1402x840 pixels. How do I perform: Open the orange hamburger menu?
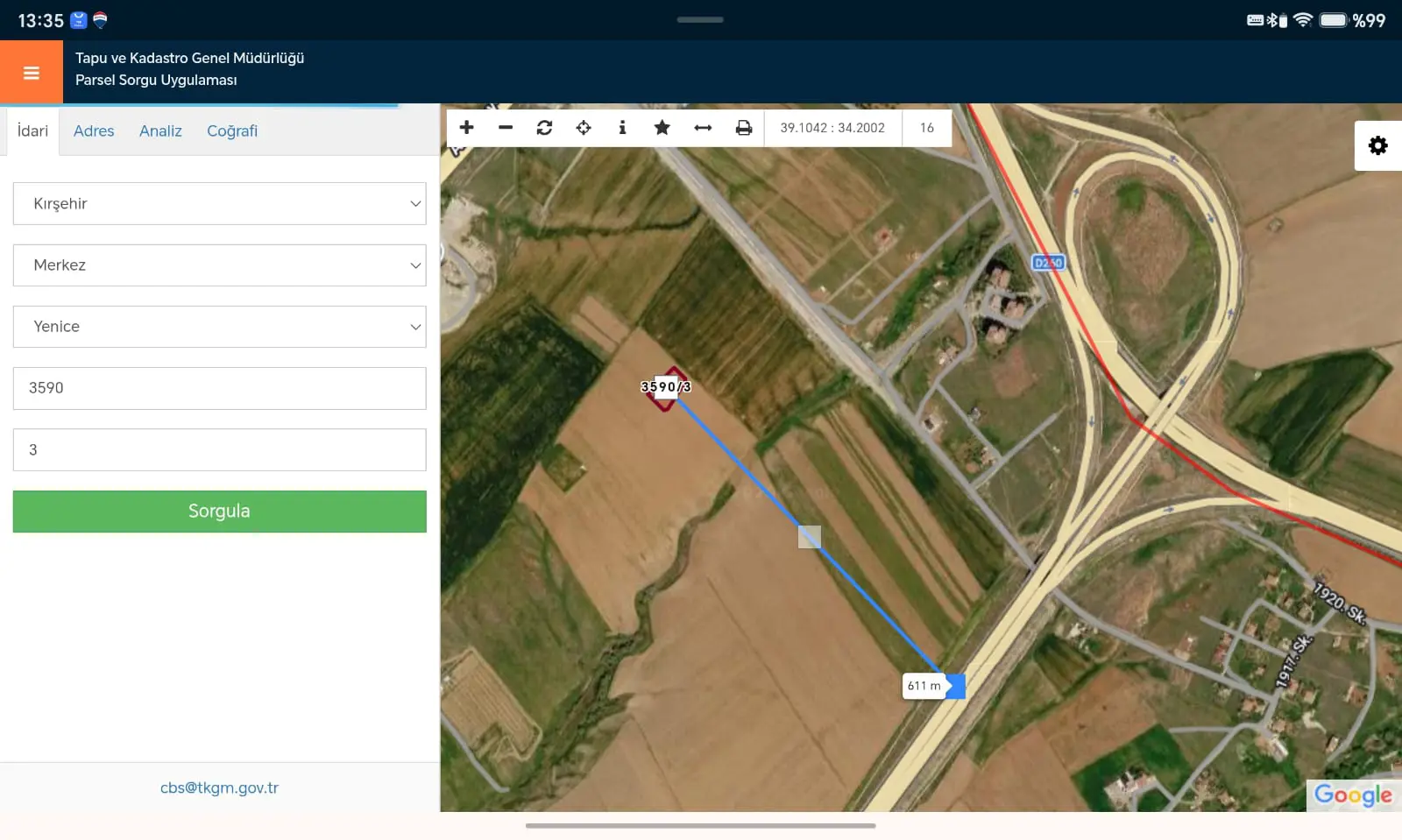[x=32, y=73]
